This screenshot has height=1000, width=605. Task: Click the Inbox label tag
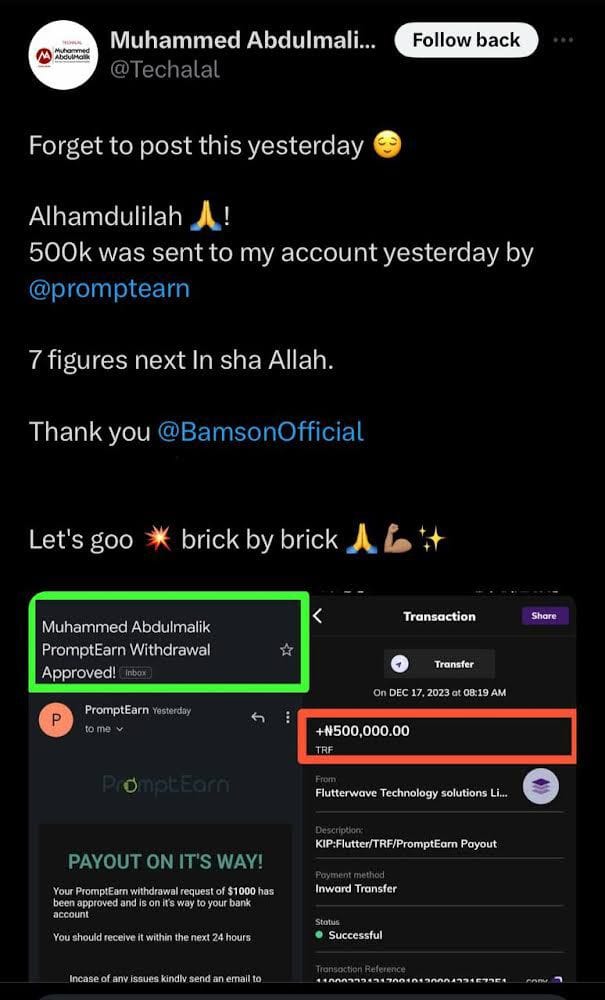point(135,674)
